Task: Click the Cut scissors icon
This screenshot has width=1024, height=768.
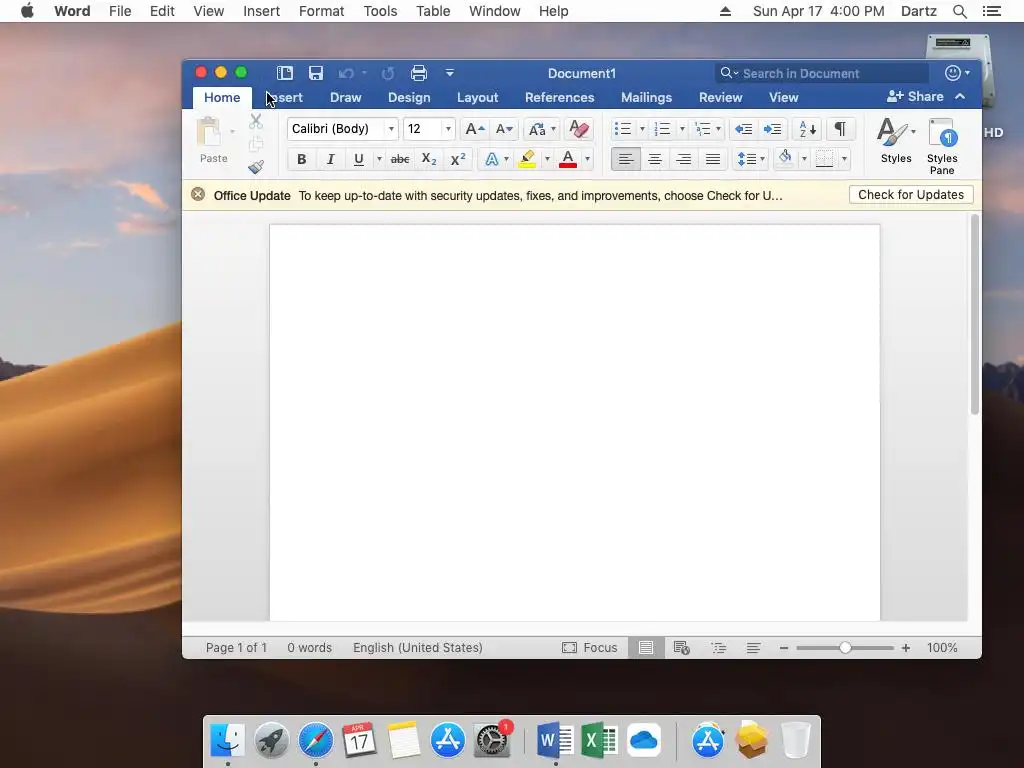Action: pyautogui.click(x=255, y=121)
